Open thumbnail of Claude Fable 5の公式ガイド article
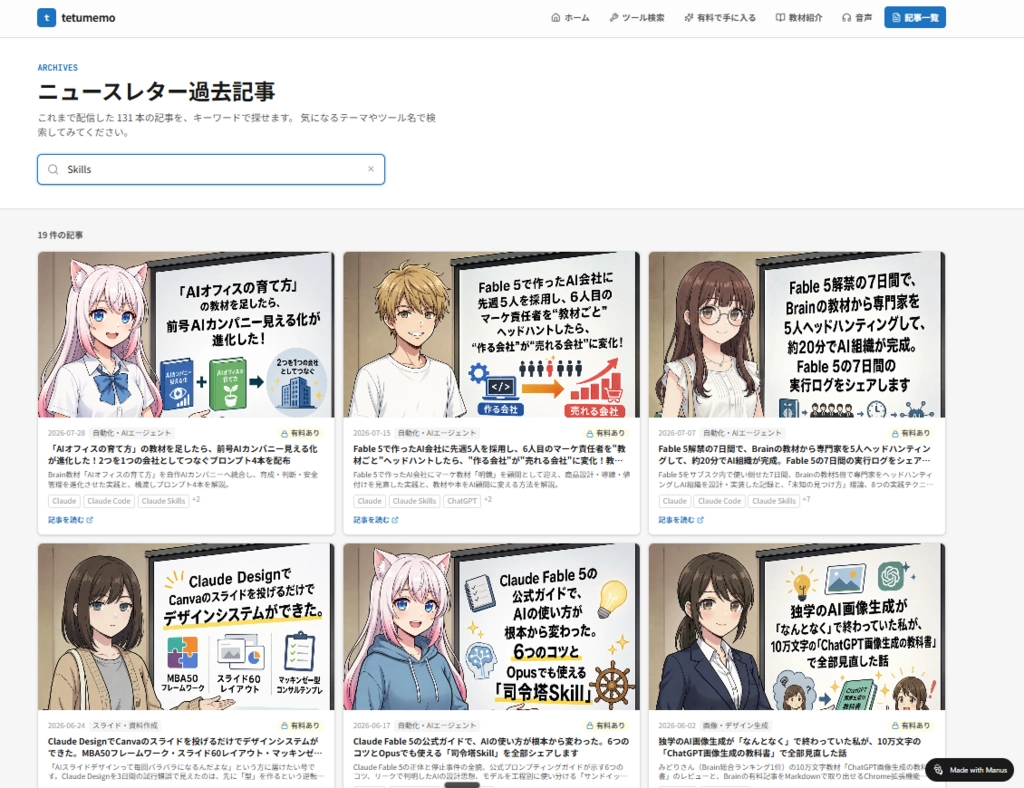The image size is (1024, 788). (x=491, y=627)
